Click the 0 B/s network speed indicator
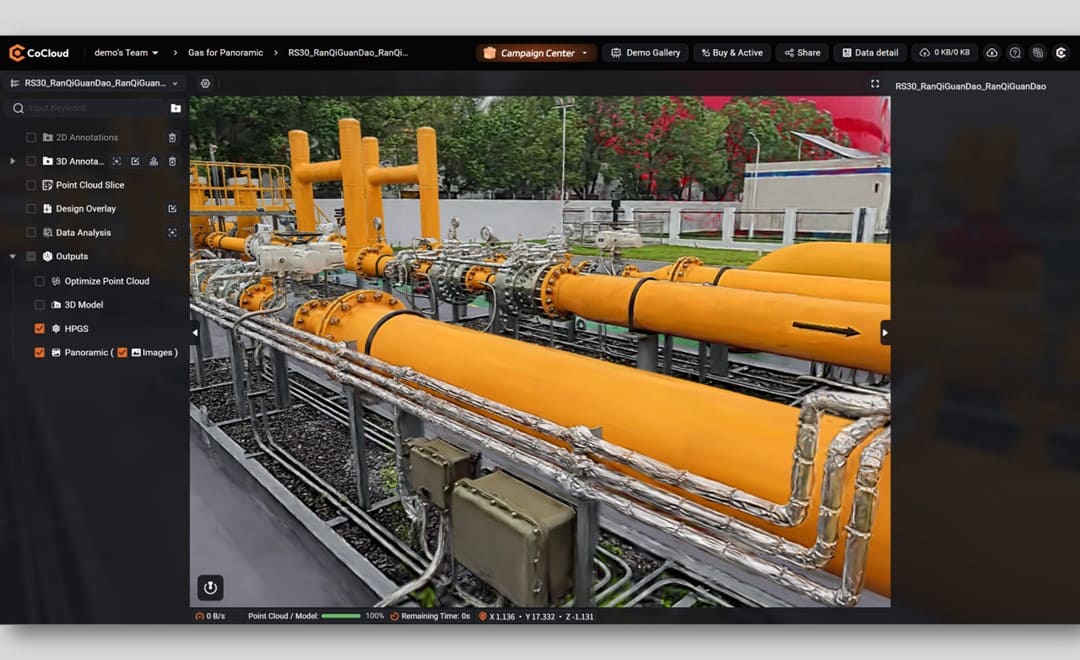 pos(211,616)
